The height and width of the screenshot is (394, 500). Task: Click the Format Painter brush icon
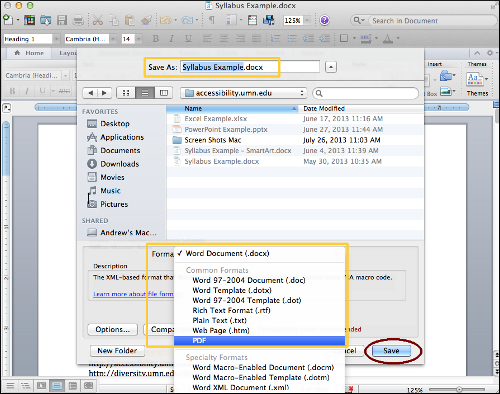coord(146,20)
